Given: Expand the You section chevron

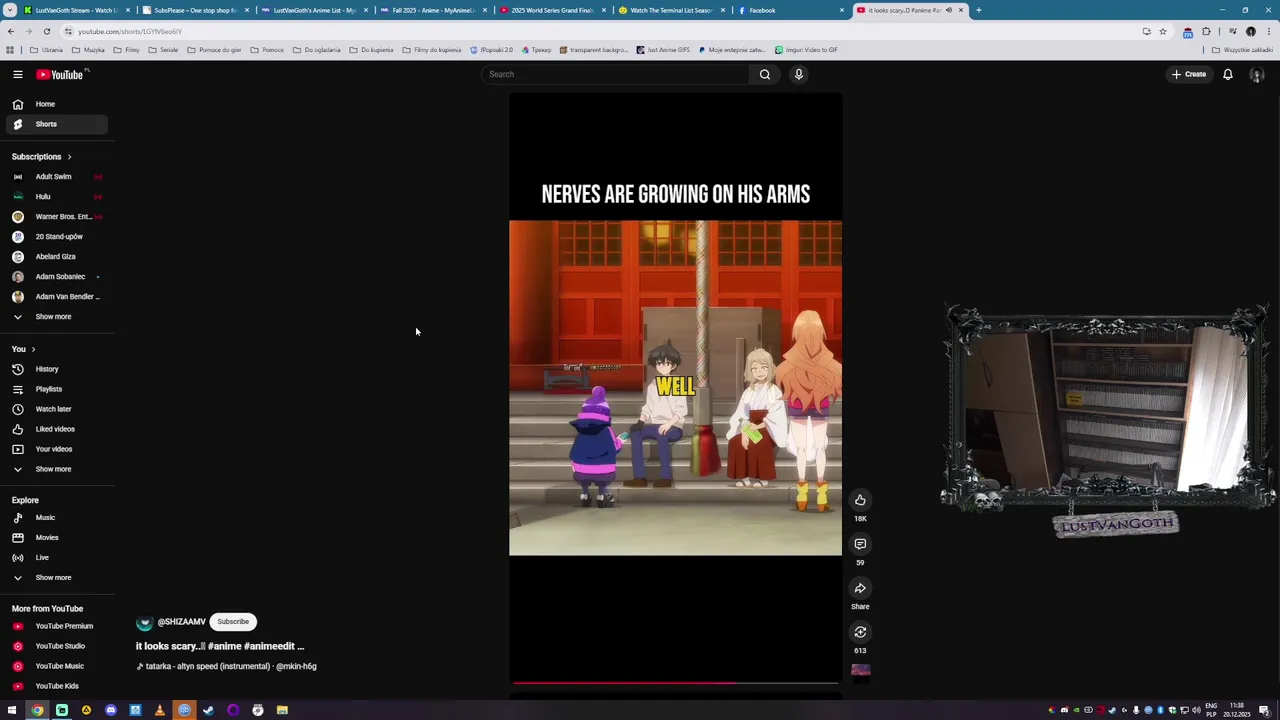Looking at the screenshot, I should [33, 349].
